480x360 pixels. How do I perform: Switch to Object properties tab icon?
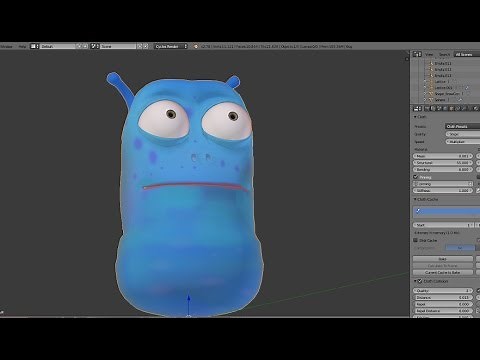click(452, 109)
